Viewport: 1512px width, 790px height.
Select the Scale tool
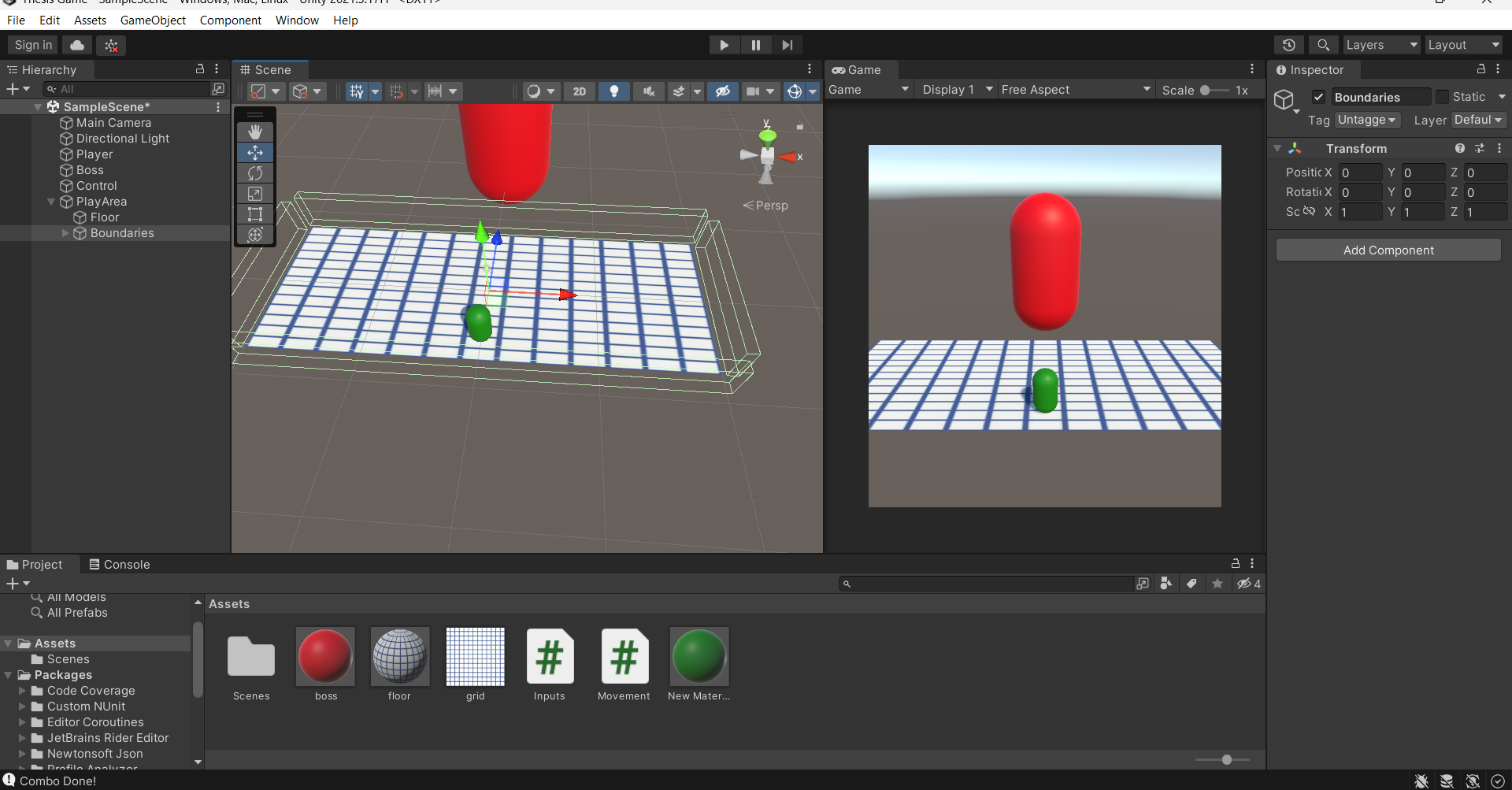click(x=255, y=194)
